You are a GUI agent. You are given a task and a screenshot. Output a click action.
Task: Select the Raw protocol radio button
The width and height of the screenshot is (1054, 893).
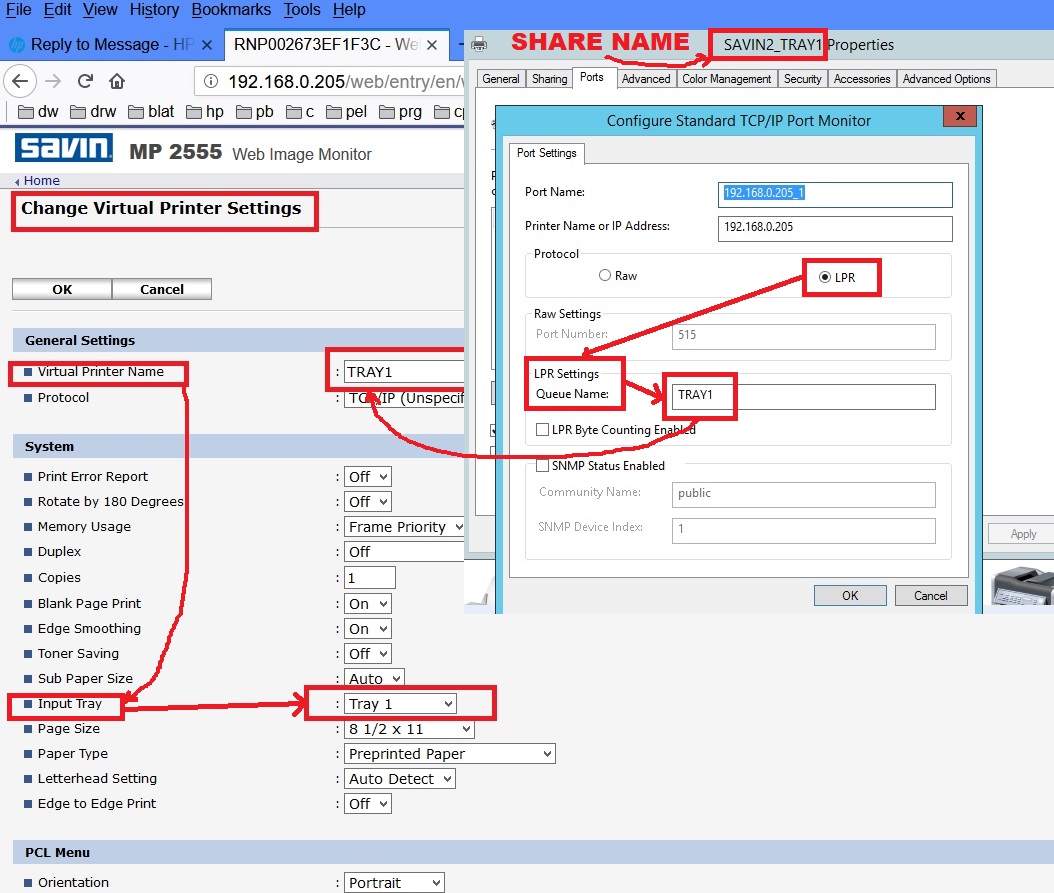pyautogui.click(x=605, y=276)
